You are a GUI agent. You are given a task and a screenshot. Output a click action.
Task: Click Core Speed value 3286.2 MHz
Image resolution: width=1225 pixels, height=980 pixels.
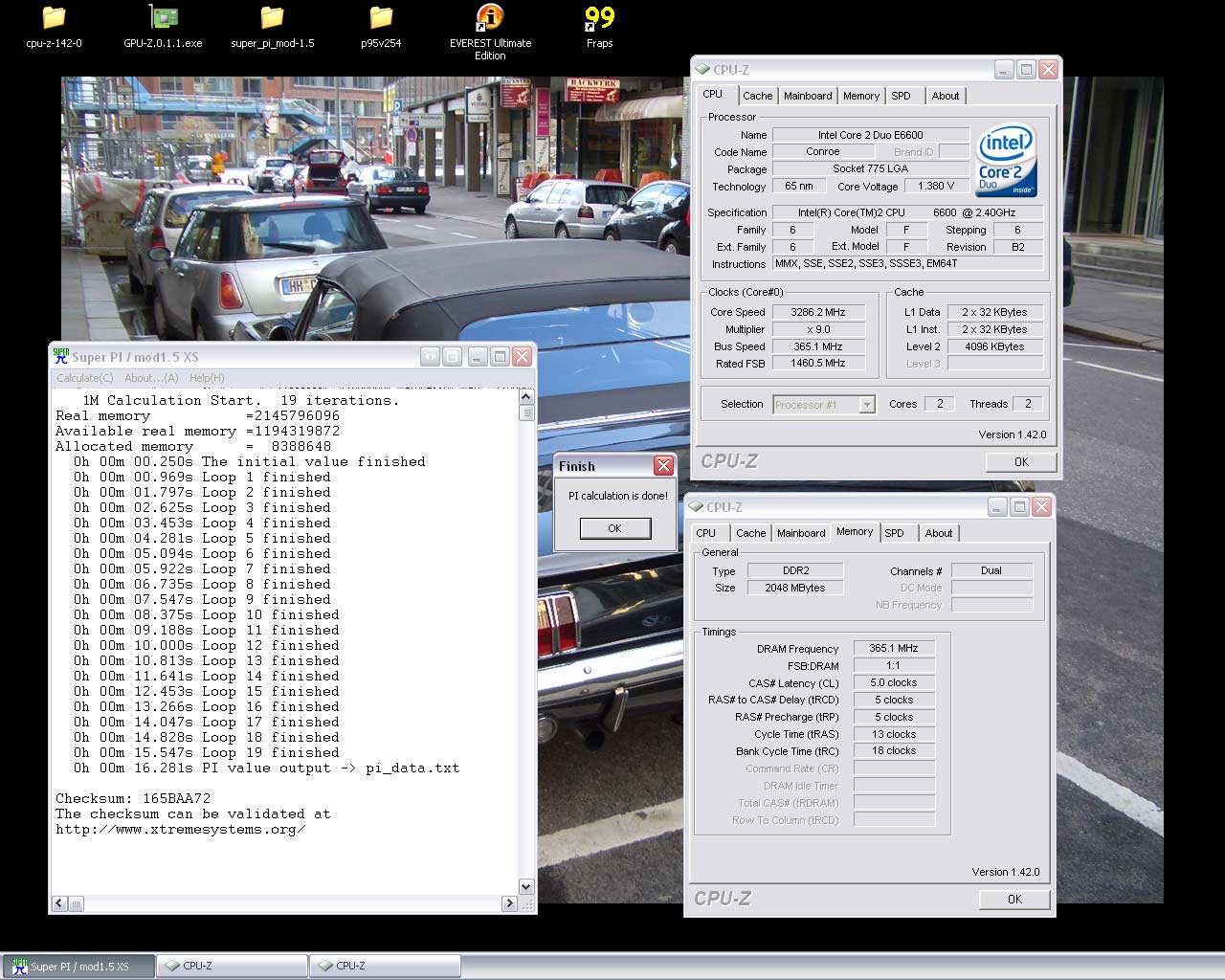pos(818,312)
